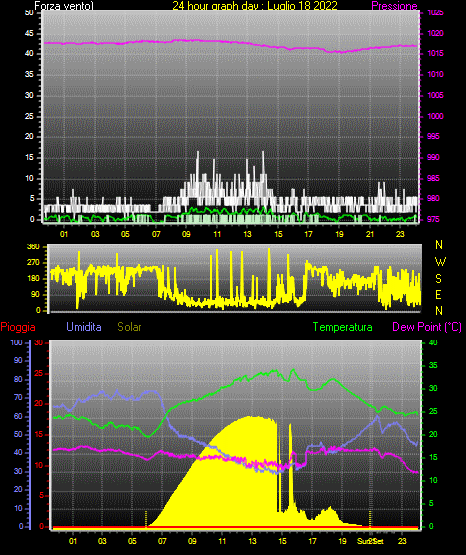
Task: Click the 24 hour graph day title
Action: pos(255,6)
